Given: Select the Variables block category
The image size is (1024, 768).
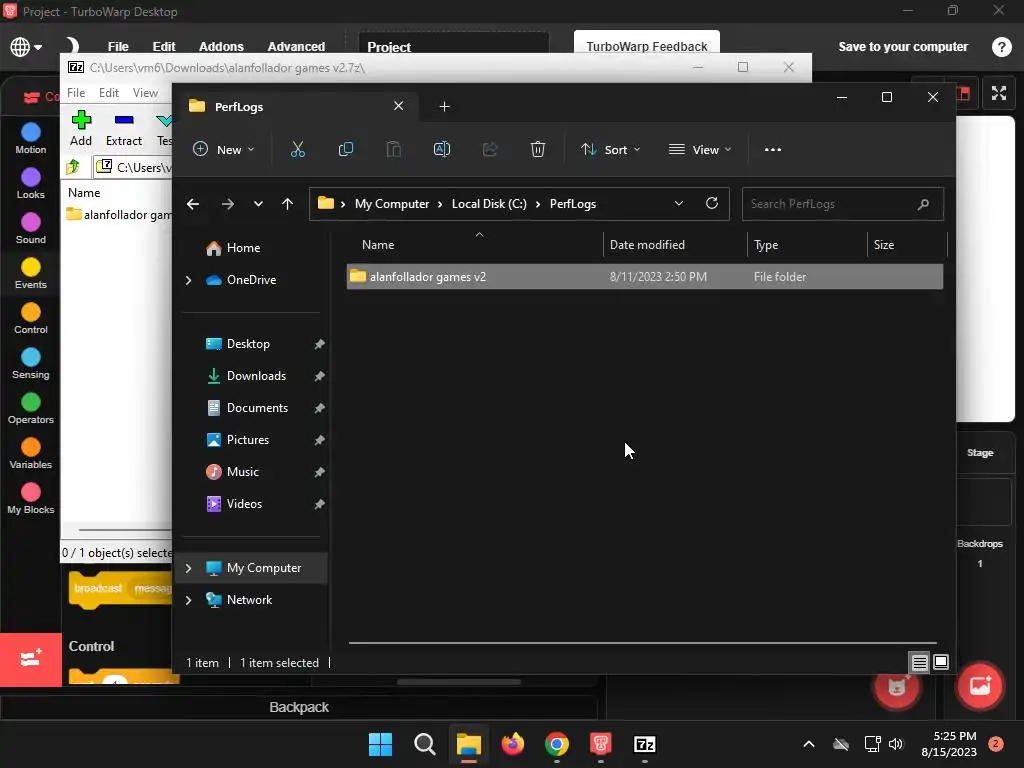Looking at the screenshot, I should point(31,454).
